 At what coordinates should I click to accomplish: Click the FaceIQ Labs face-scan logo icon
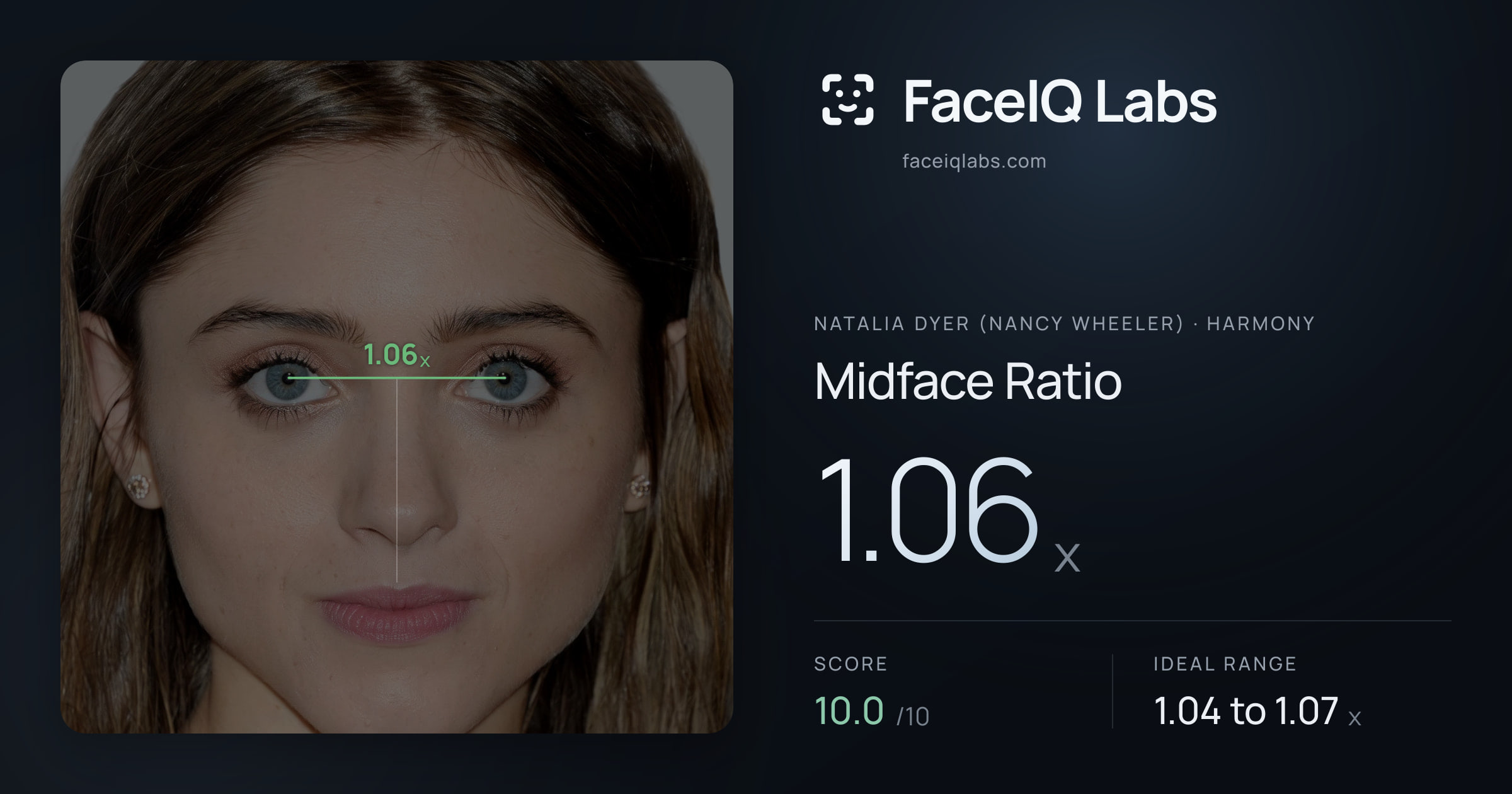848,100
